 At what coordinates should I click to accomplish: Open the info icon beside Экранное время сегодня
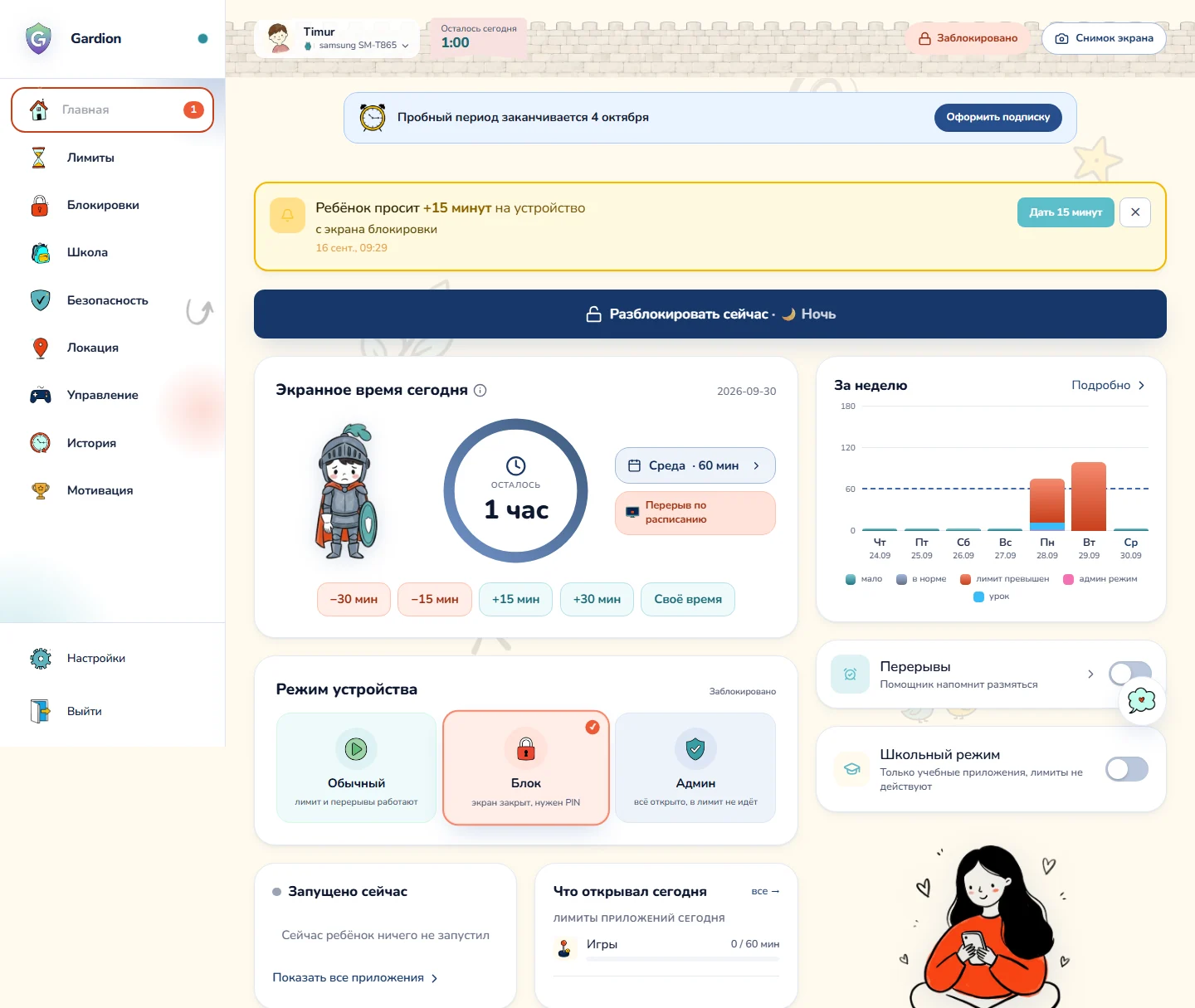(480, 390)
